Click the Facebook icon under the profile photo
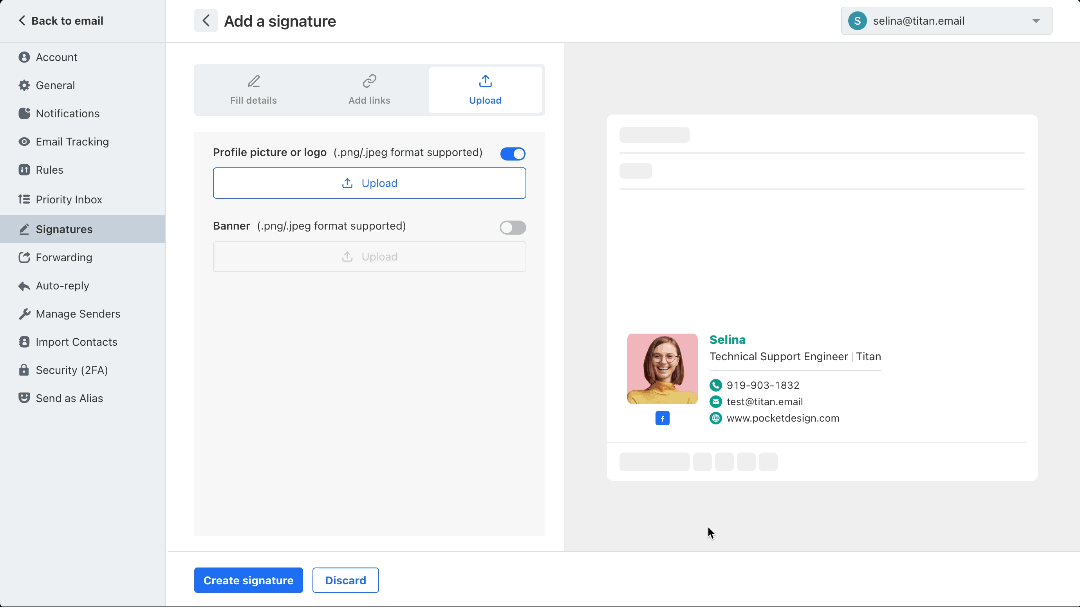 (662, 418)
